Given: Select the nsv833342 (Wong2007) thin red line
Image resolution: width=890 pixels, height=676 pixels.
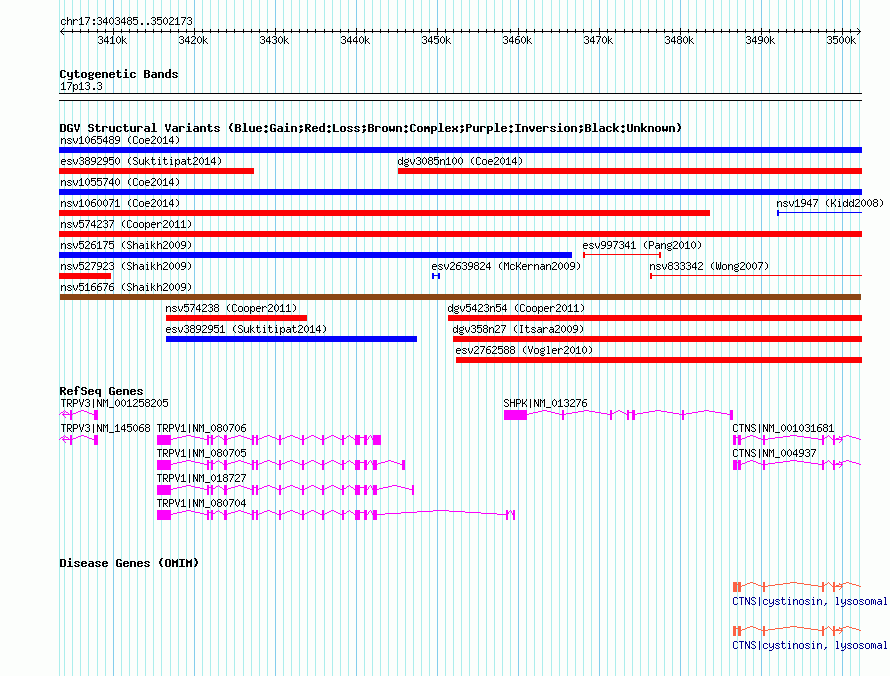Looking at the screenshot, I should pos(756,276).
